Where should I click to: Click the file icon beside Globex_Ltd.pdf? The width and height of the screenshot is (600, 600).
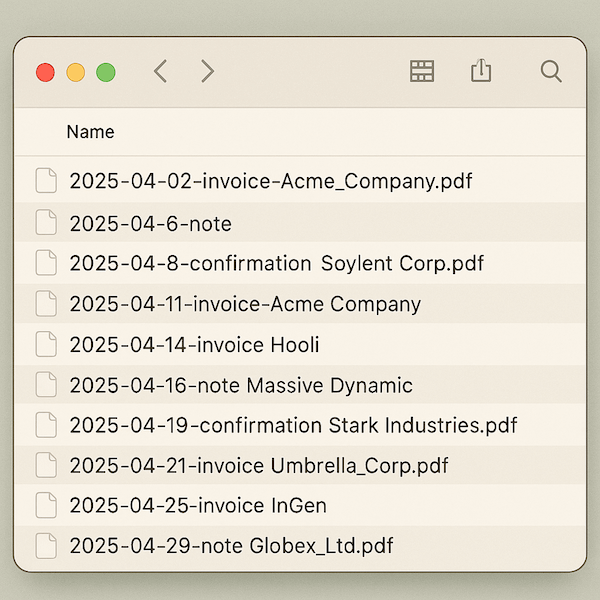46,546
